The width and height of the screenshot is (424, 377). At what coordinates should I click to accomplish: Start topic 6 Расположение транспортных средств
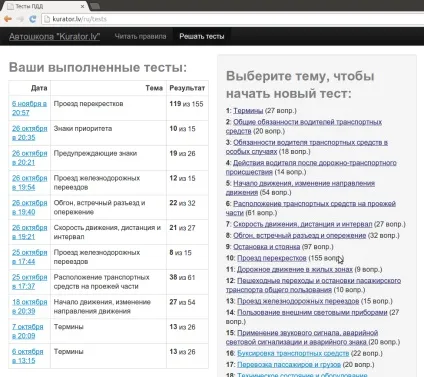point(311,208)
